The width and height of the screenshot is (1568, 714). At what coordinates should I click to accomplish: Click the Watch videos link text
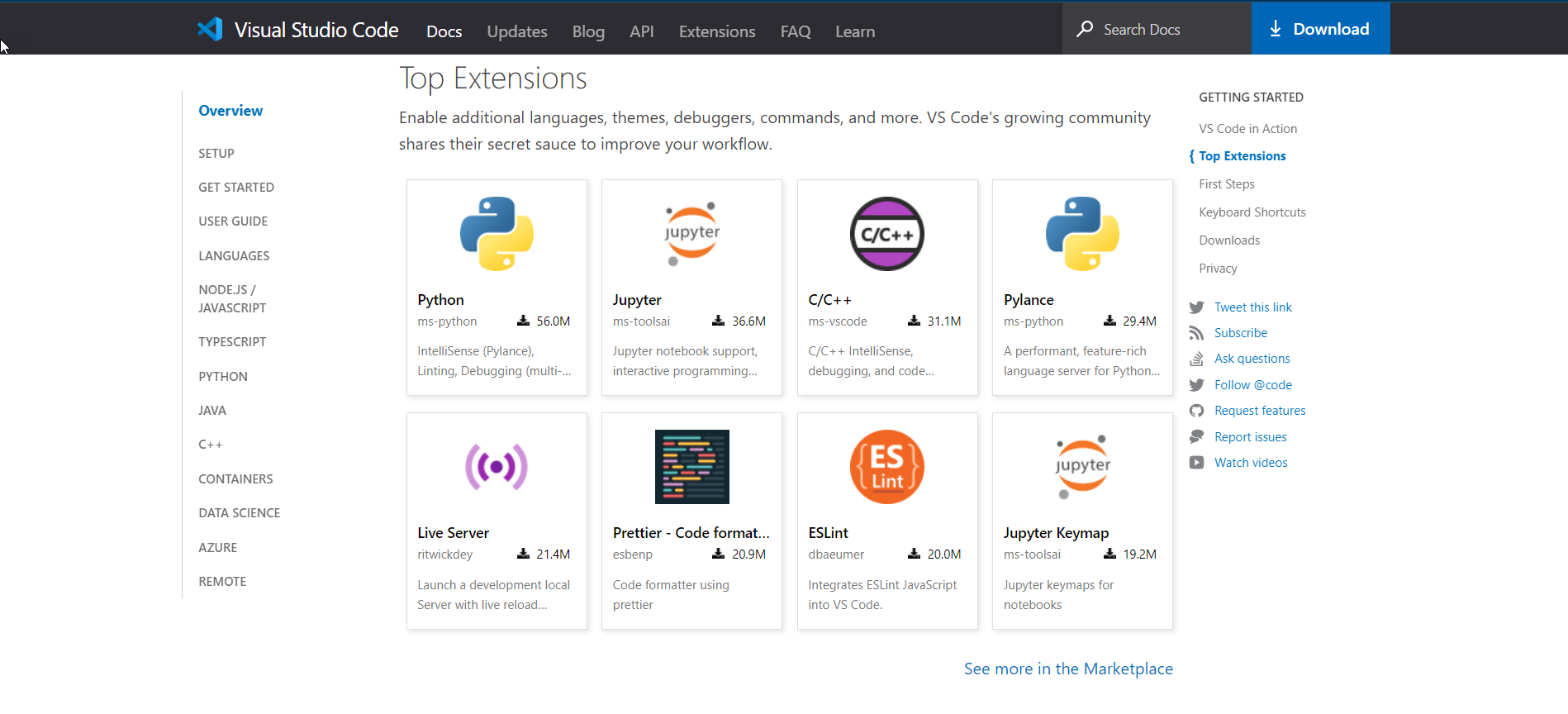[x=1251, y=462]
